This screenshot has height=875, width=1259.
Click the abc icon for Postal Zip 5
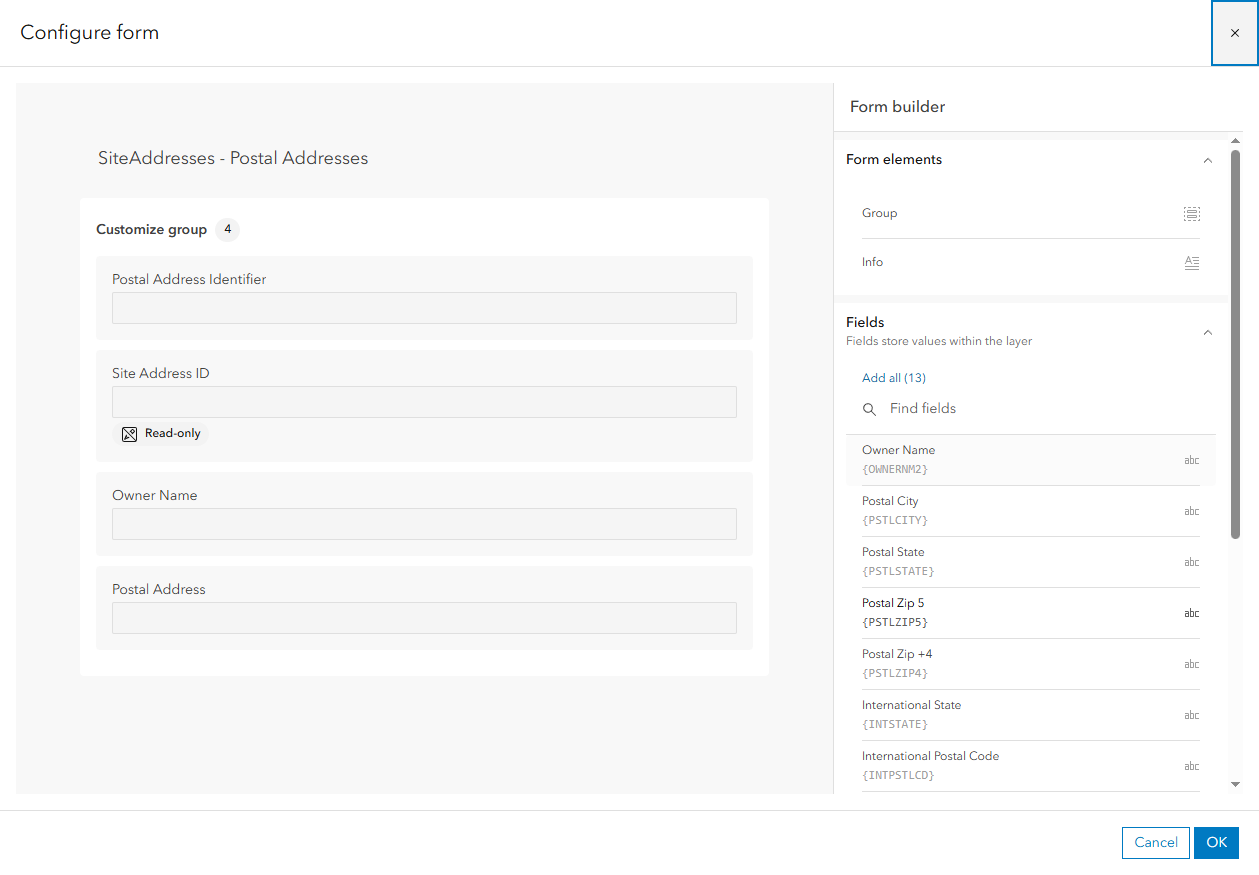pos(1191,612)
